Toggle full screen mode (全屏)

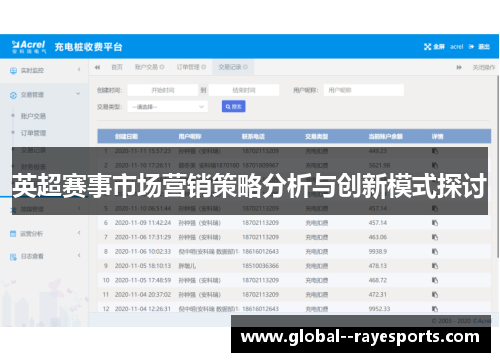pos(434,47)
